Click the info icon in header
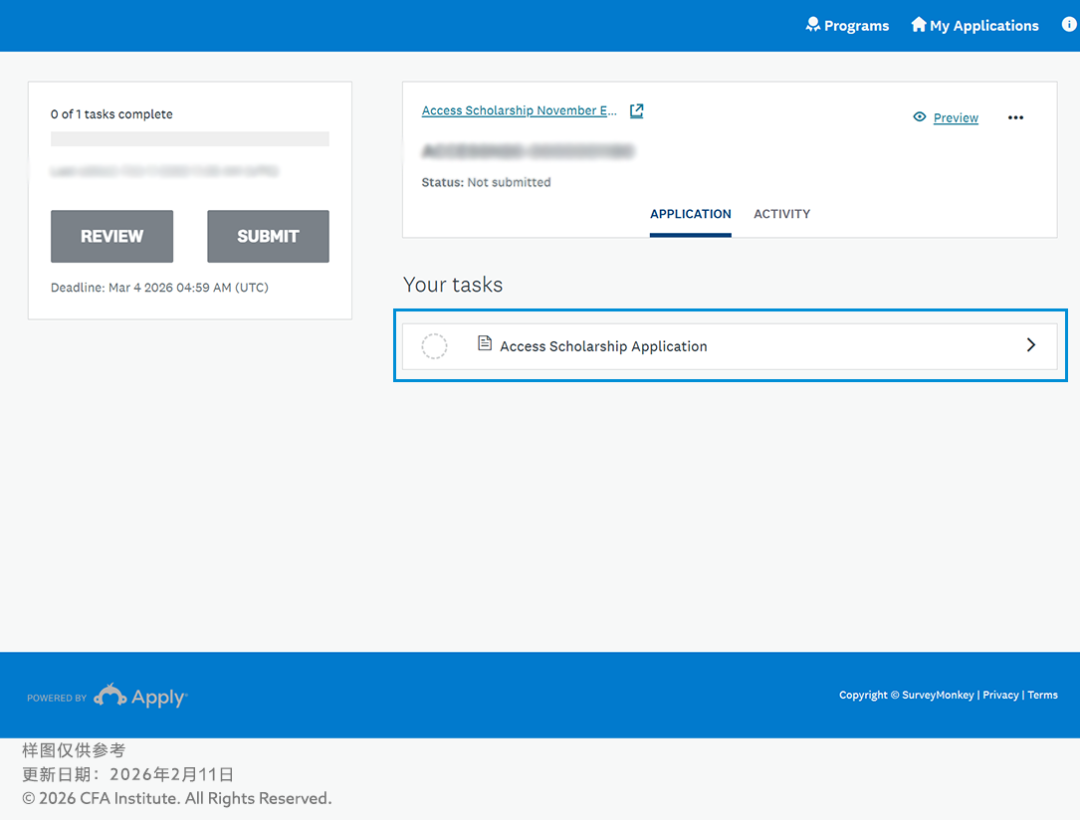The width and height of the screenshot is (1080, 820). 1070,25
